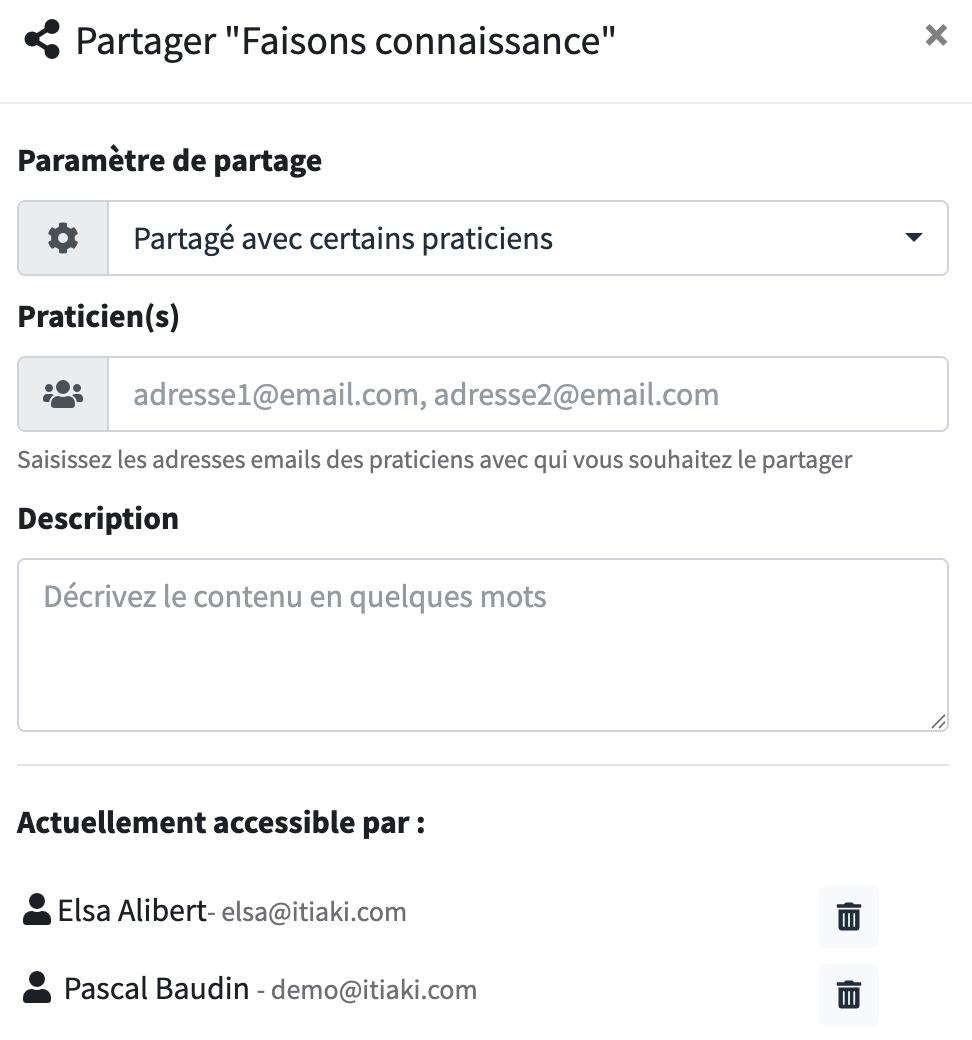
Task: Click the Elsa Alibert name entry
Action: coord(132,911)
